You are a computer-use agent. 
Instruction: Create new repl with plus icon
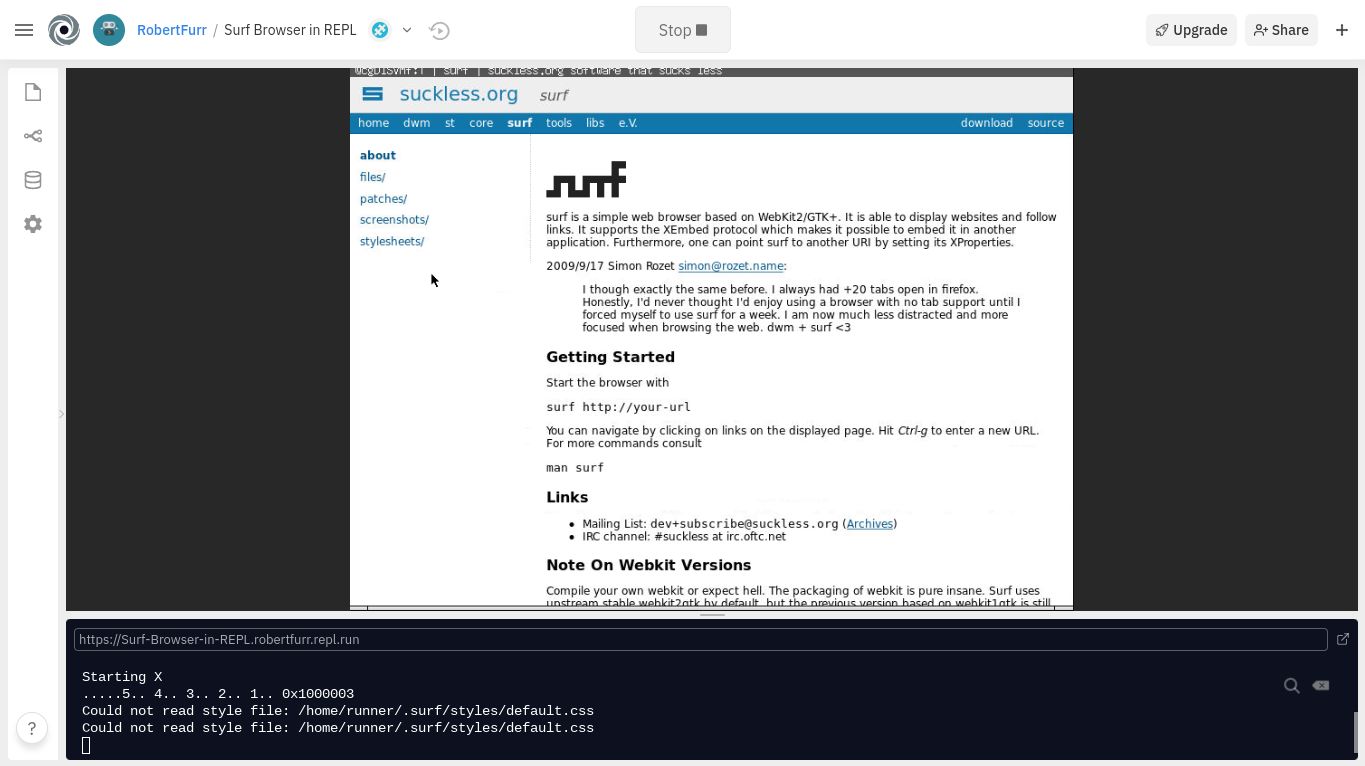point(1342,30)
